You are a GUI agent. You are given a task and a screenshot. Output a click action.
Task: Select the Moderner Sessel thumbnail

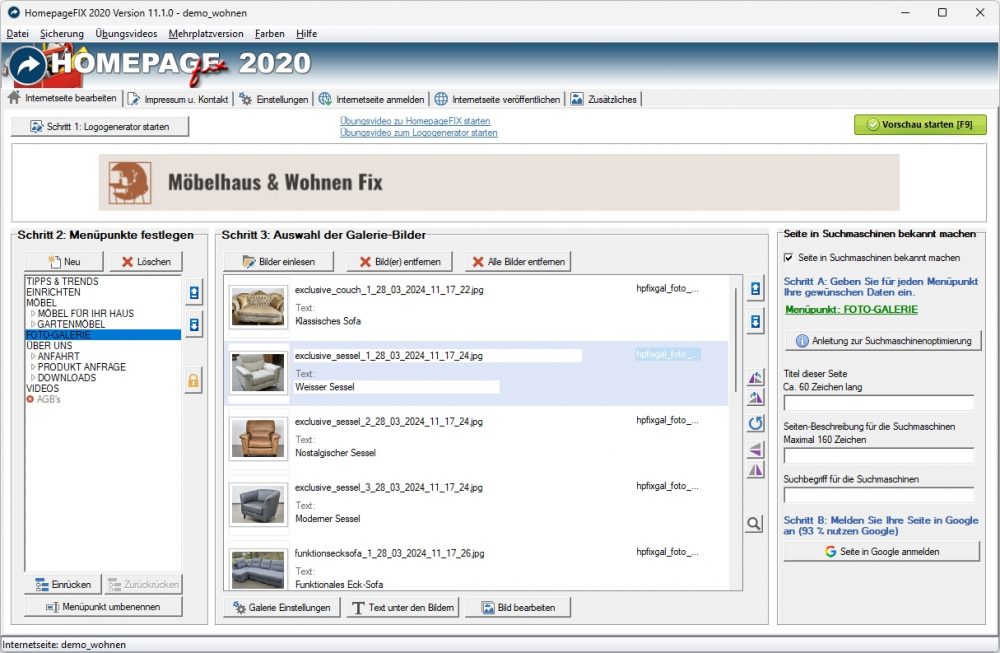[x=258, y=504]
